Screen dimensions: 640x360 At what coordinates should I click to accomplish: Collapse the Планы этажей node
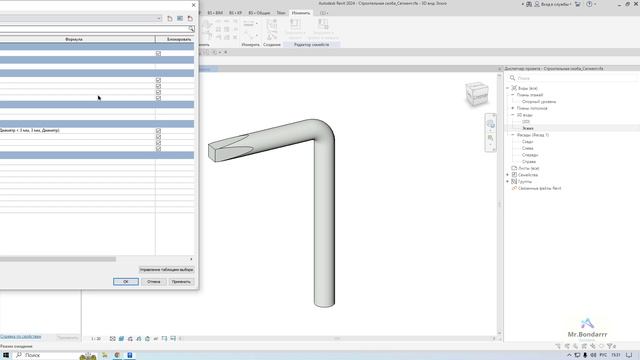click(x=513, y=95)
